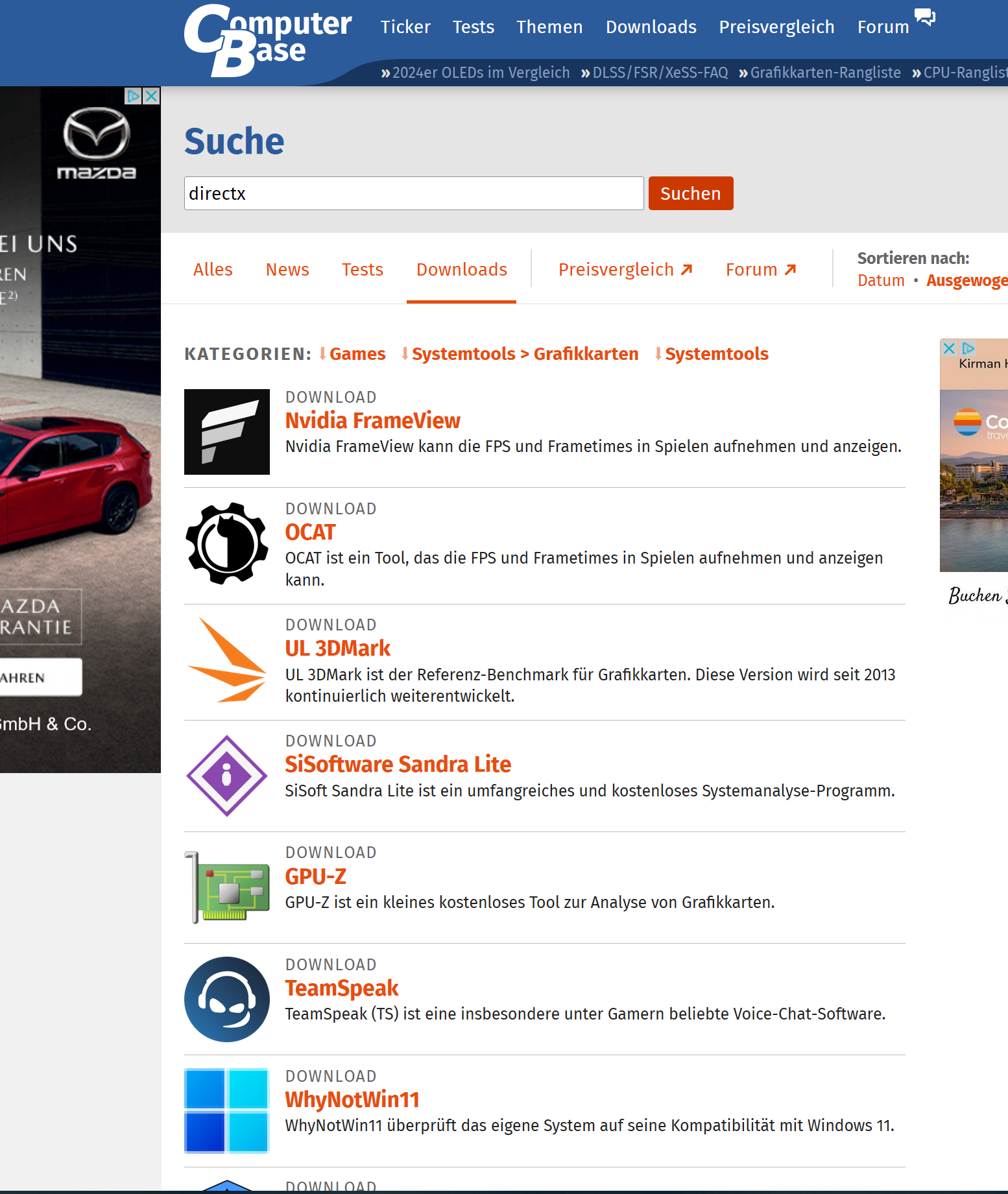1008x1194 pixels.
Task: Click the Suchen button
Action: [x=691, y=193]
